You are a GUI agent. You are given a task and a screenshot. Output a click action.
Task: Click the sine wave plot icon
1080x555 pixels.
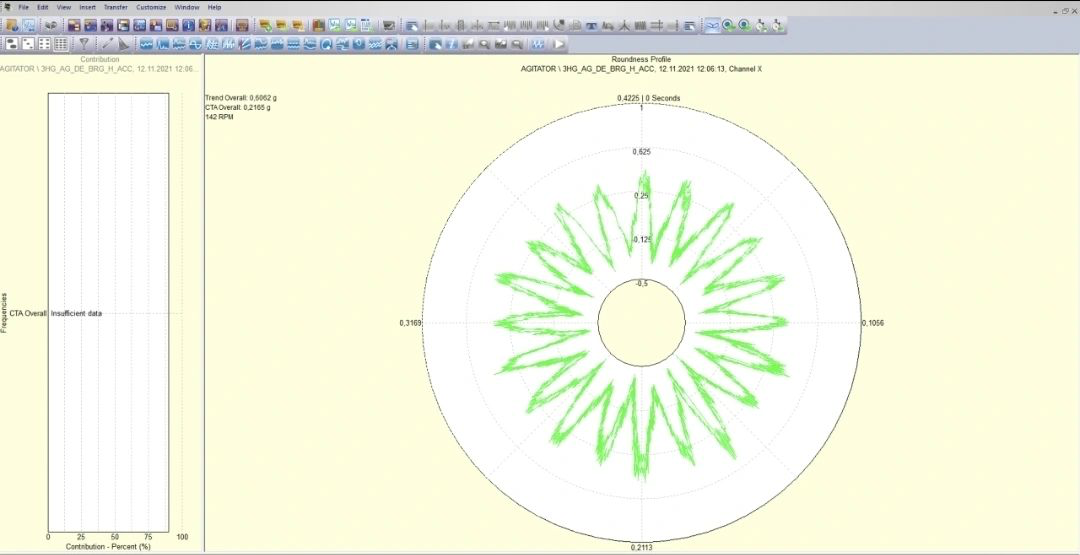(x=195, y=44)
